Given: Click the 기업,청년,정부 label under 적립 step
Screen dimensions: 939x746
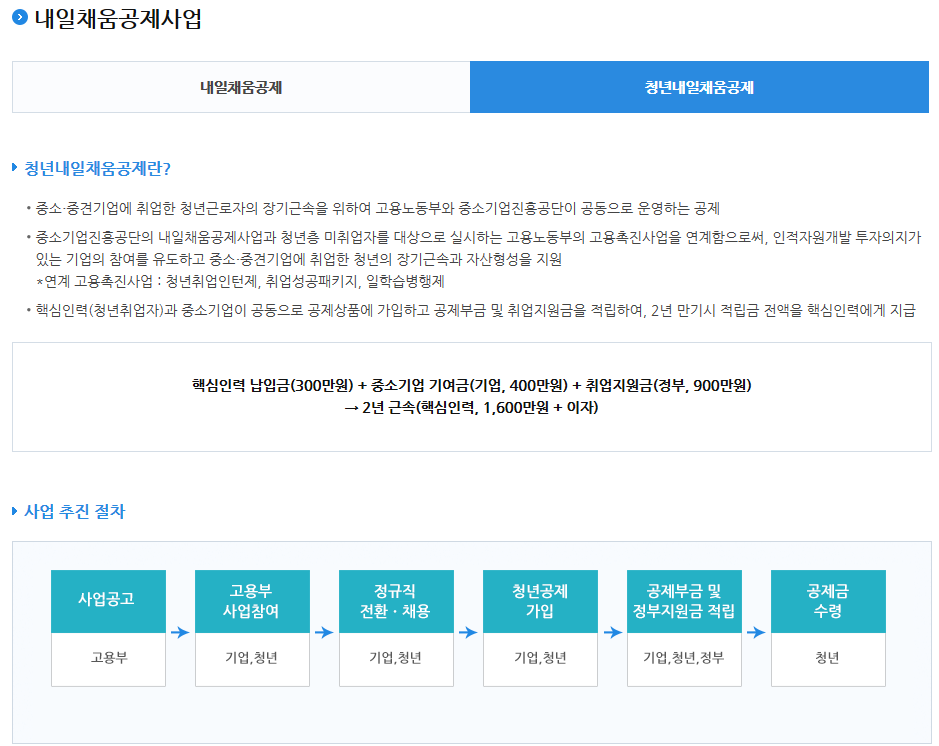Looking at the screenshot, I should point(684,658).
